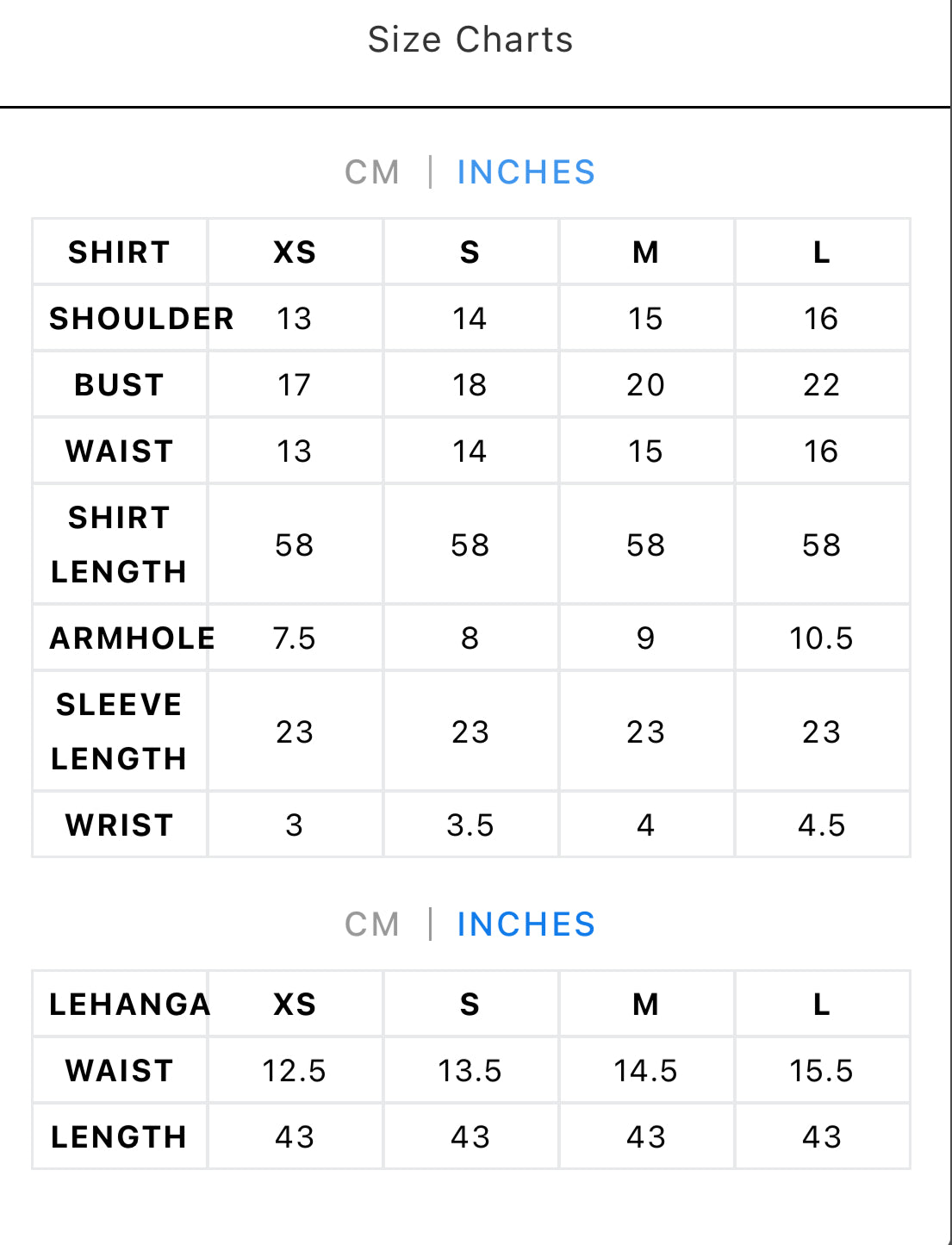Viewport: 952px width, 1245px height.
Task: Click the SLEEVE LENGTH row label
Action: coord(120,731)
